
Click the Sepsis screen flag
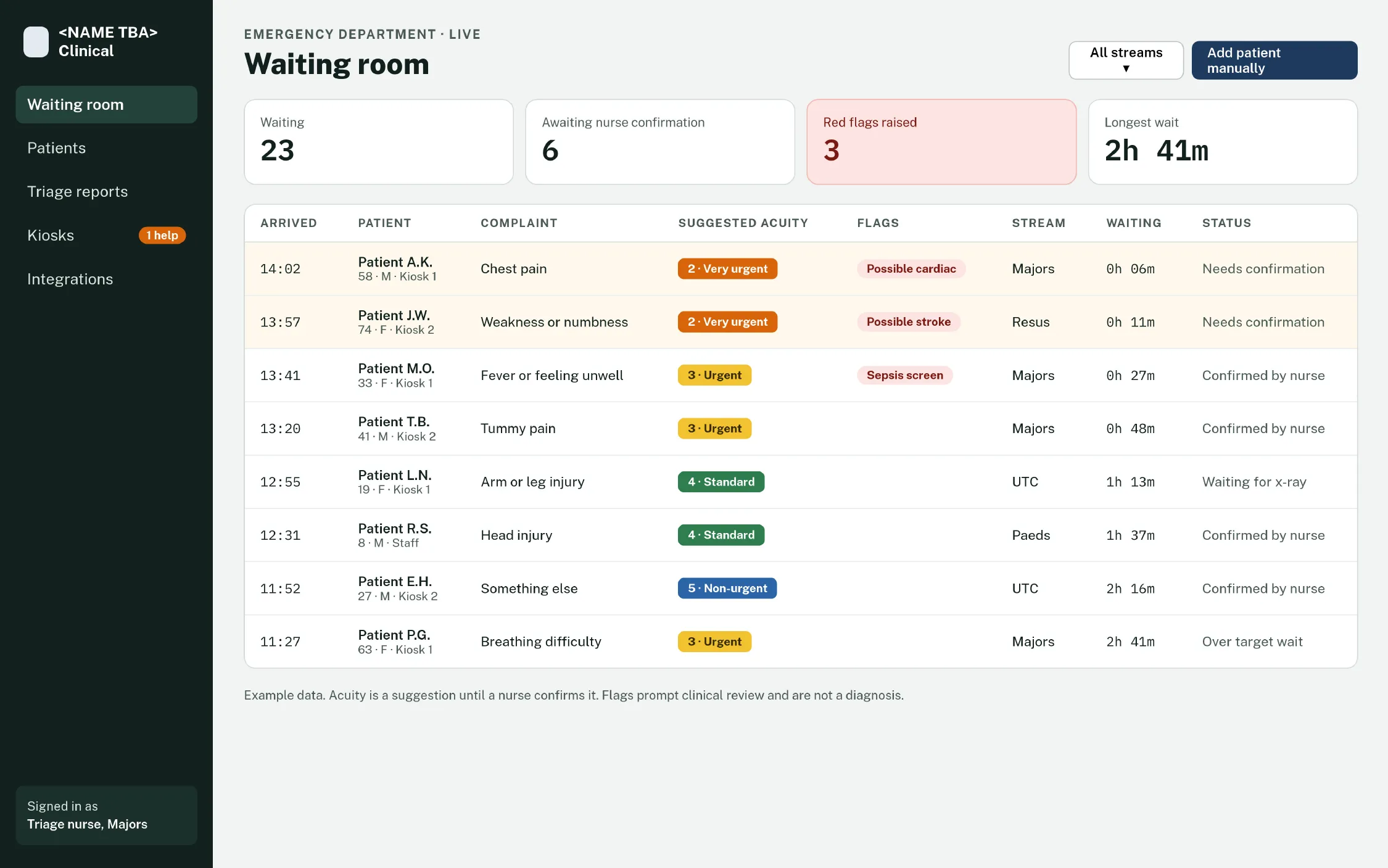(x=904, y=375)
